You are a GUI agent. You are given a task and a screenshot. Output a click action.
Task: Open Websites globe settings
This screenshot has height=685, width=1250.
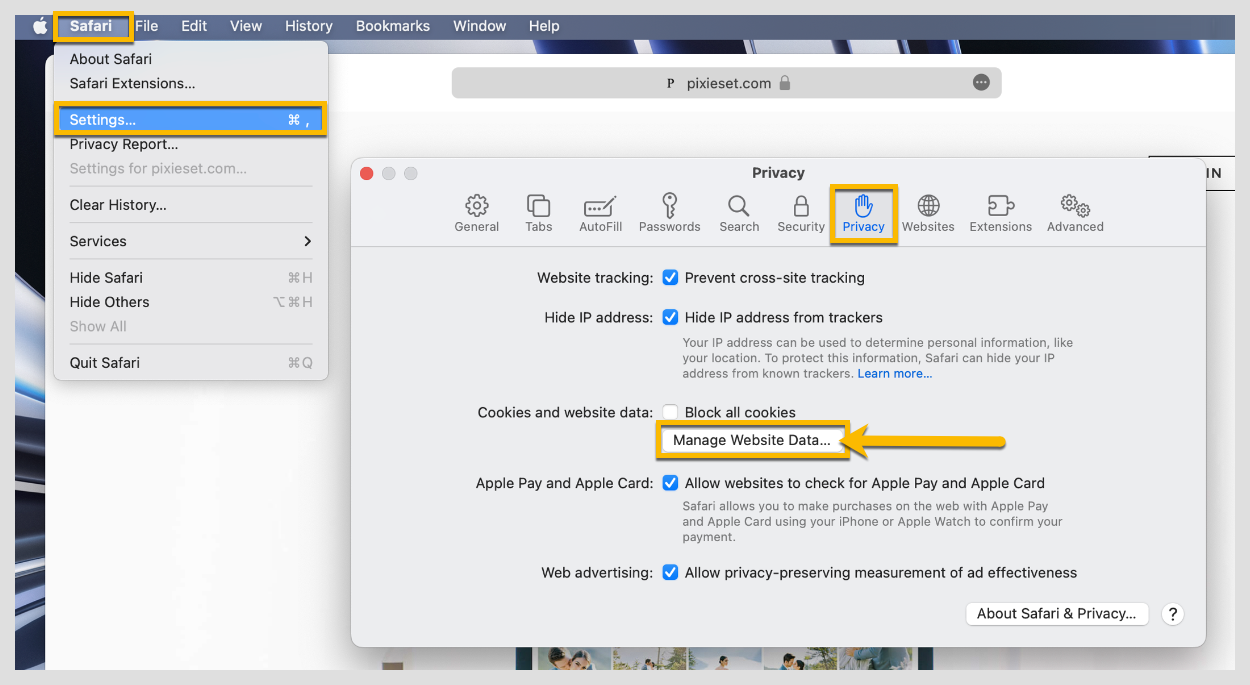tap(928, 213)
